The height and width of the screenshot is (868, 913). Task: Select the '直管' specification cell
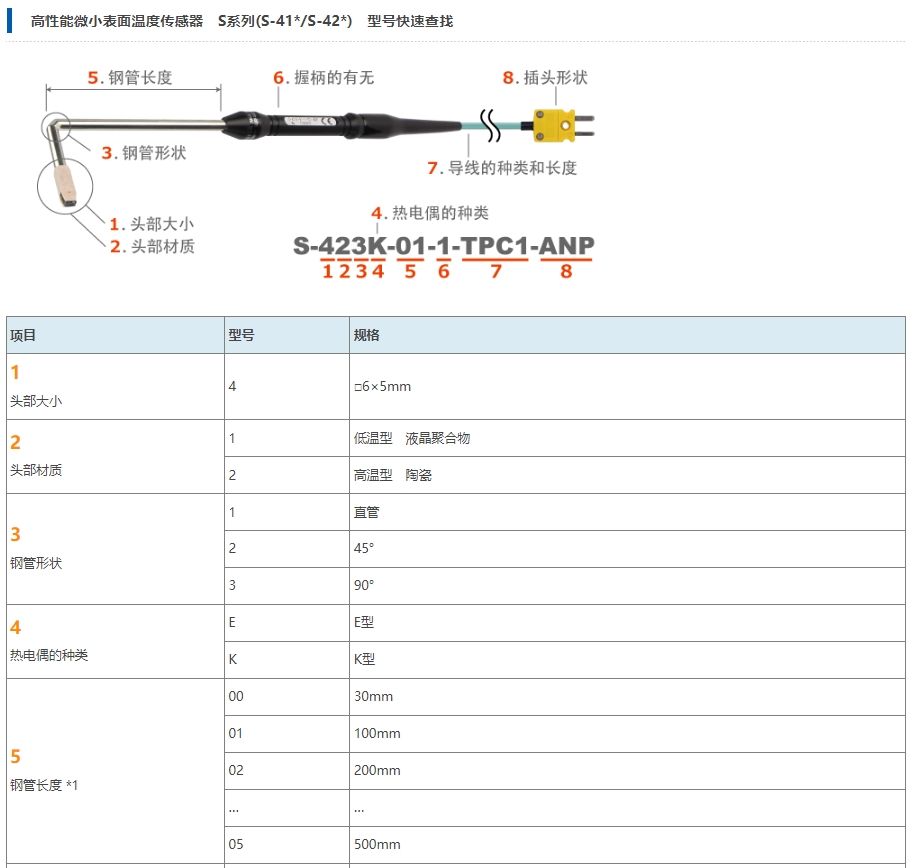(x=628, y=512)
